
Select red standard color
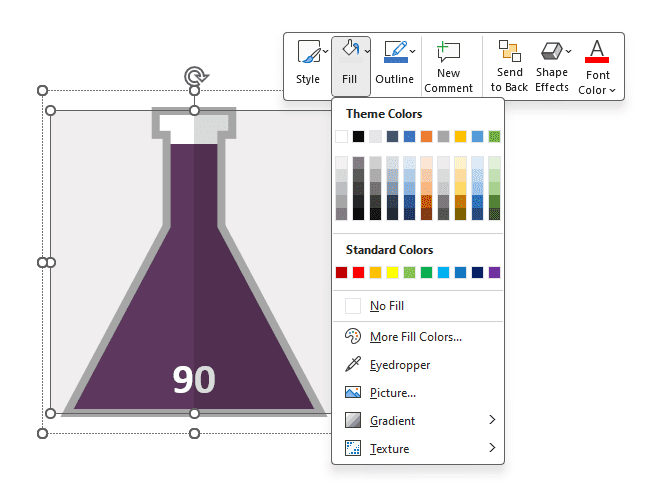(x=358, y=273)
